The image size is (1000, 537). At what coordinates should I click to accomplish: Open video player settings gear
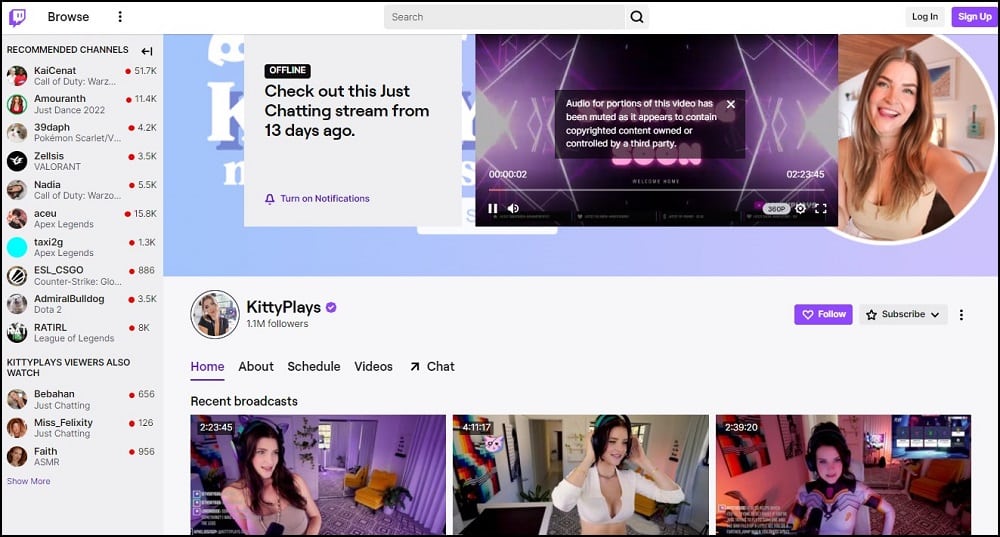(x=800, y=209)
